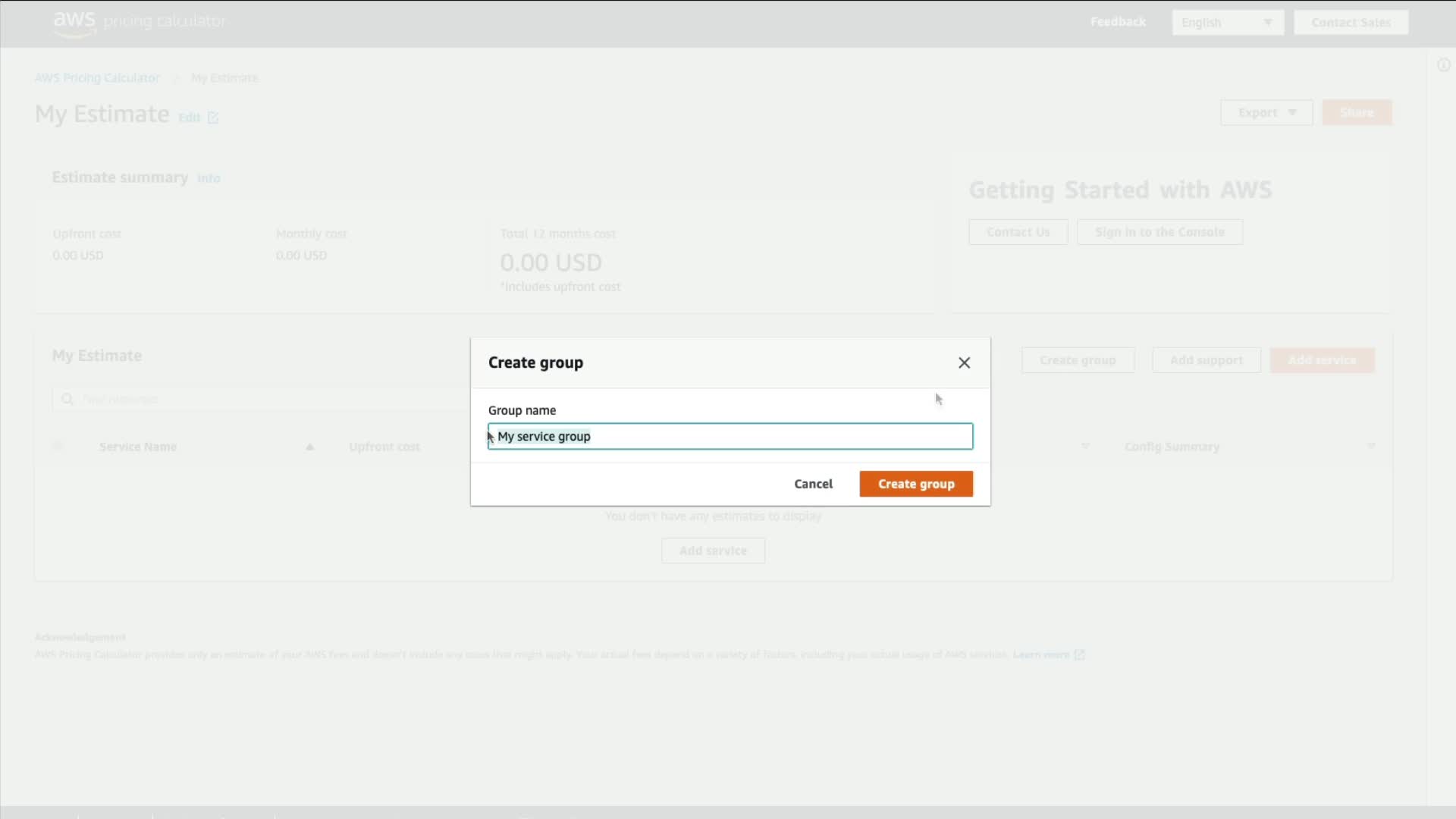Click the search magnifier icon in the resources filter
The height and width of the screenshot is (819, 1456).
click(x=67, y=399)
